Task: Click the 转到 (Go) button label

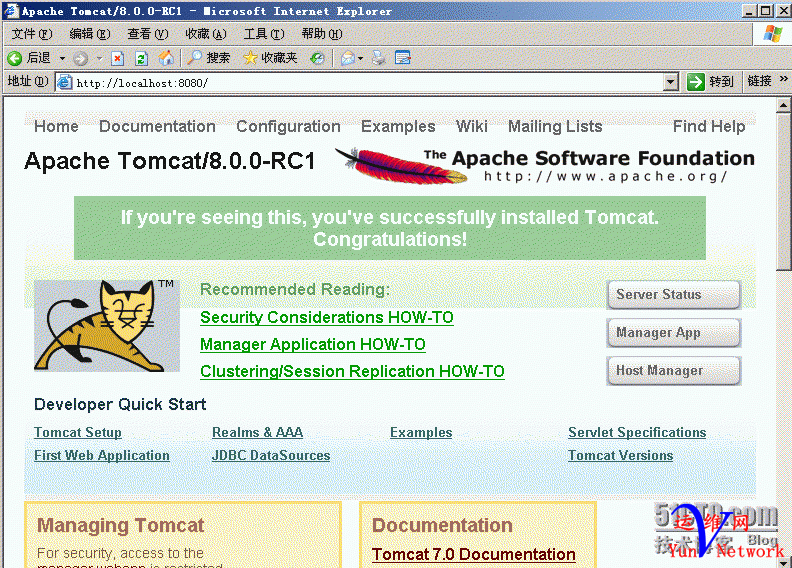Action: 721,82
